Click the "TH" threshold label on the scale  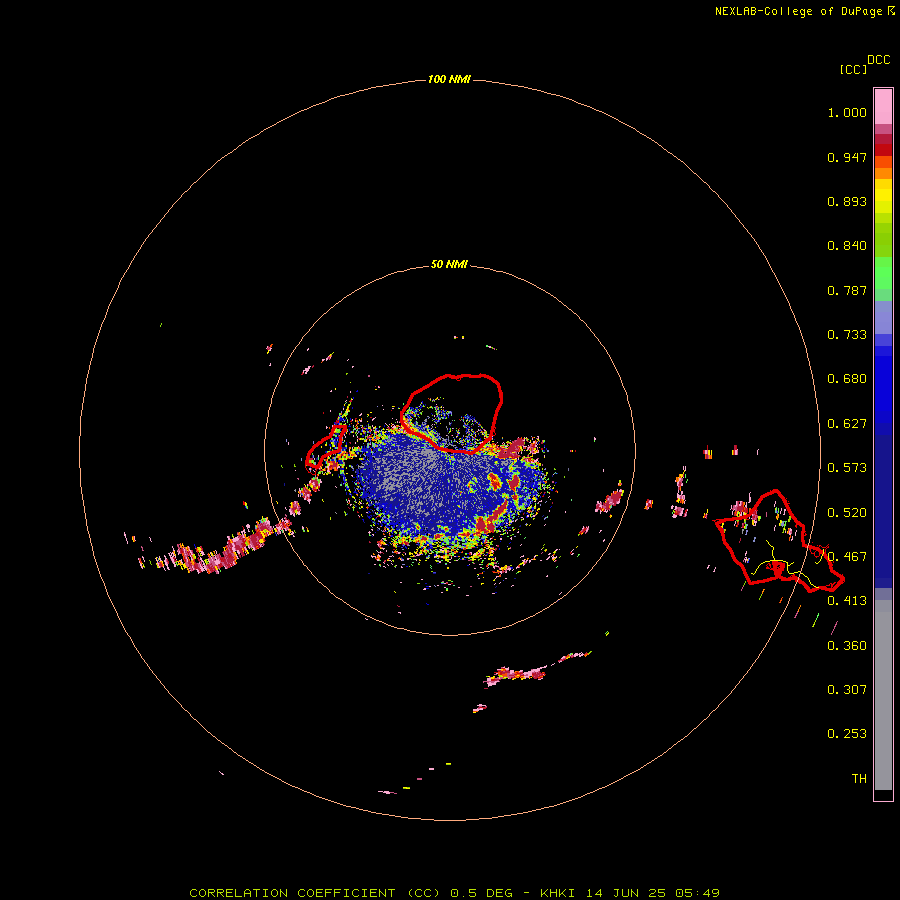859,779
